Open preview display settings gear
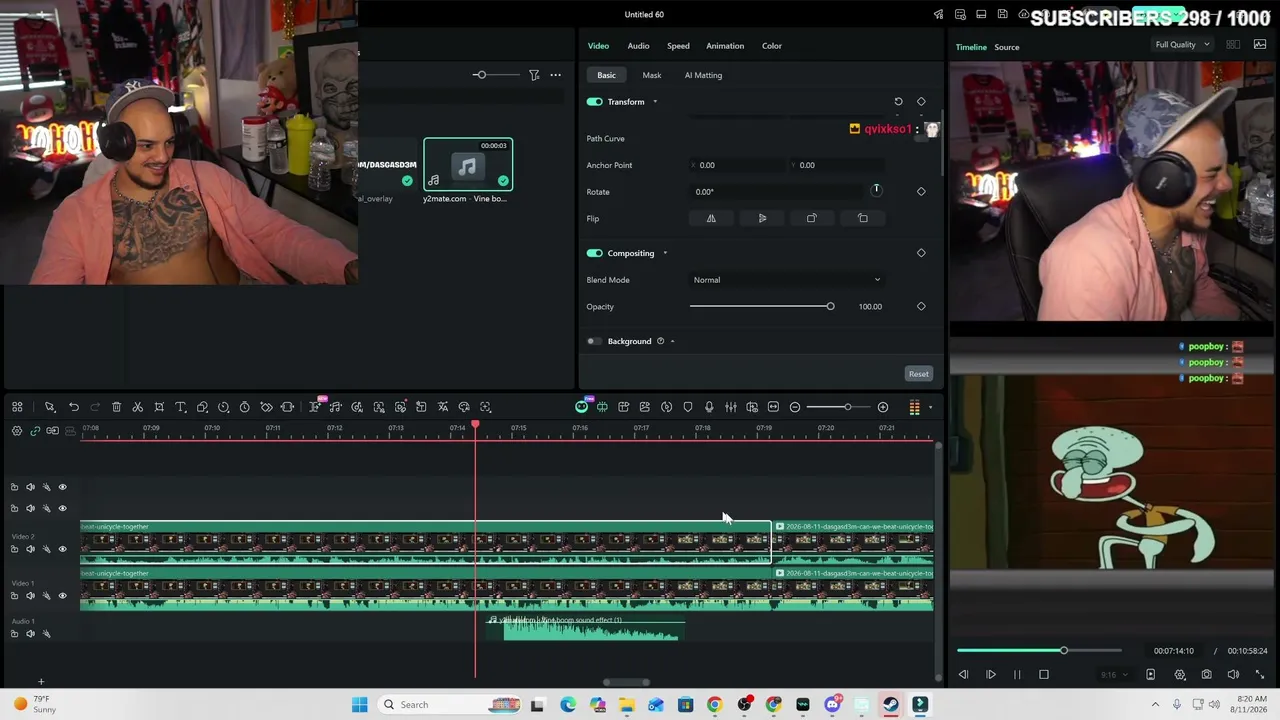This screenshot has width=1280, height=720. [x=1180, y=675]
